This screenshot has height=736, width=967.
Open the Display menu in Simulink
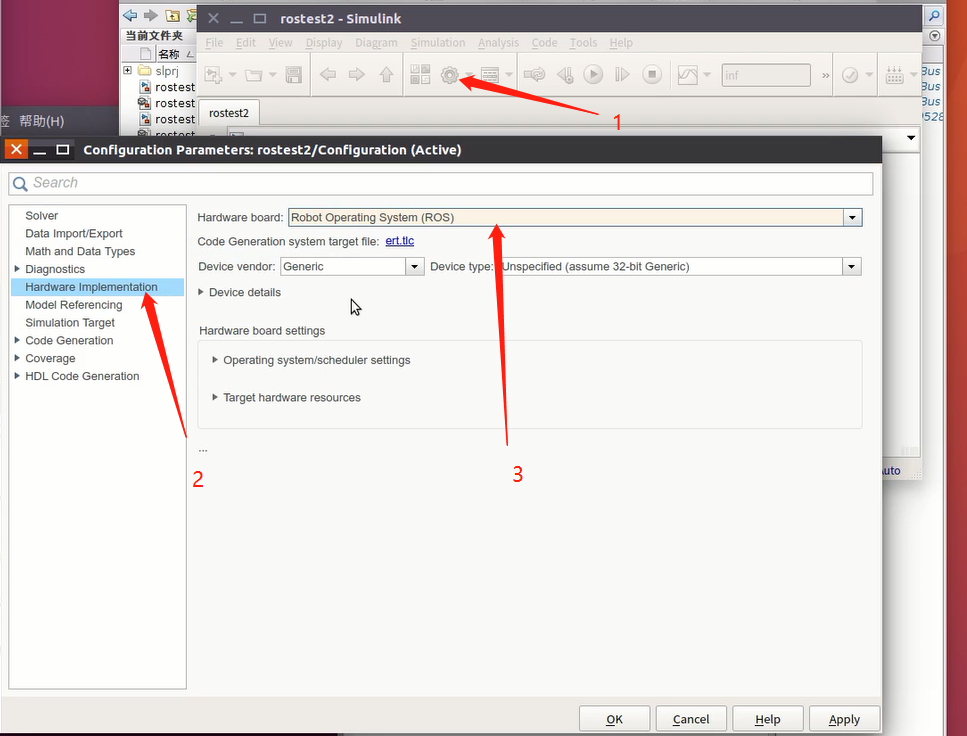click(324, 43)
